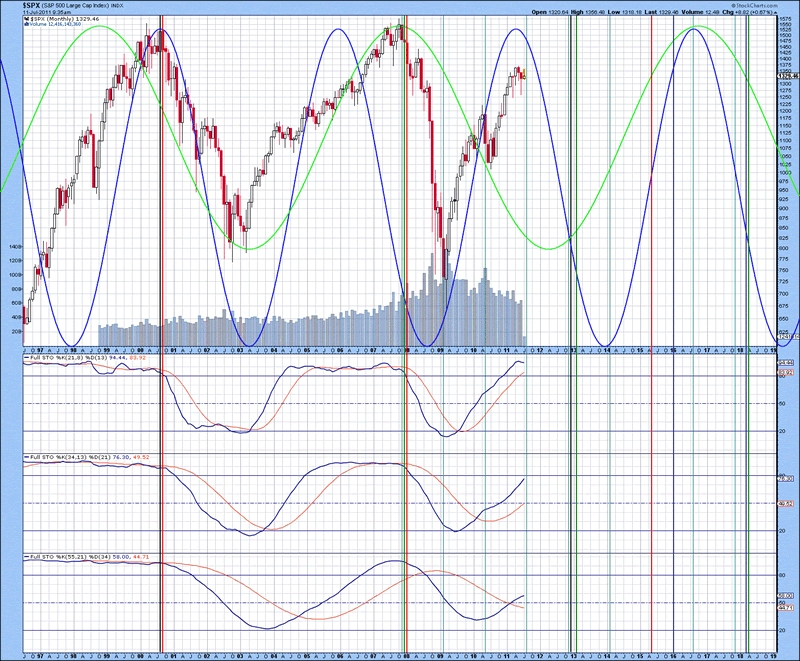Click the 800 price level on right axis

[783, 248]
